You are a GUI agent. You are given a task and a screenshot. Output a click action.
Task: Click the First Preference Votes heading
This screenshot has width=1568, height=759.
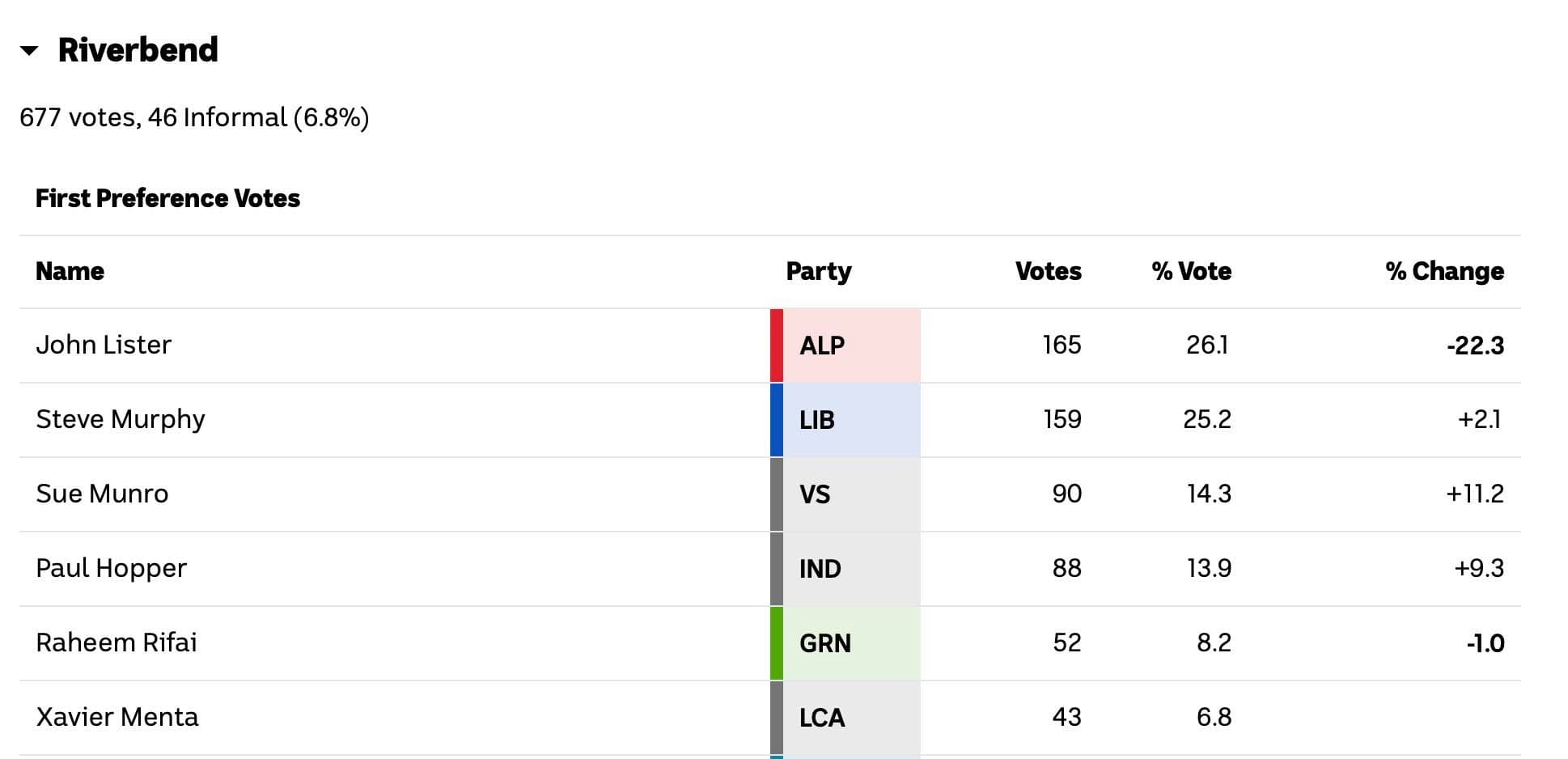point(167,198)
